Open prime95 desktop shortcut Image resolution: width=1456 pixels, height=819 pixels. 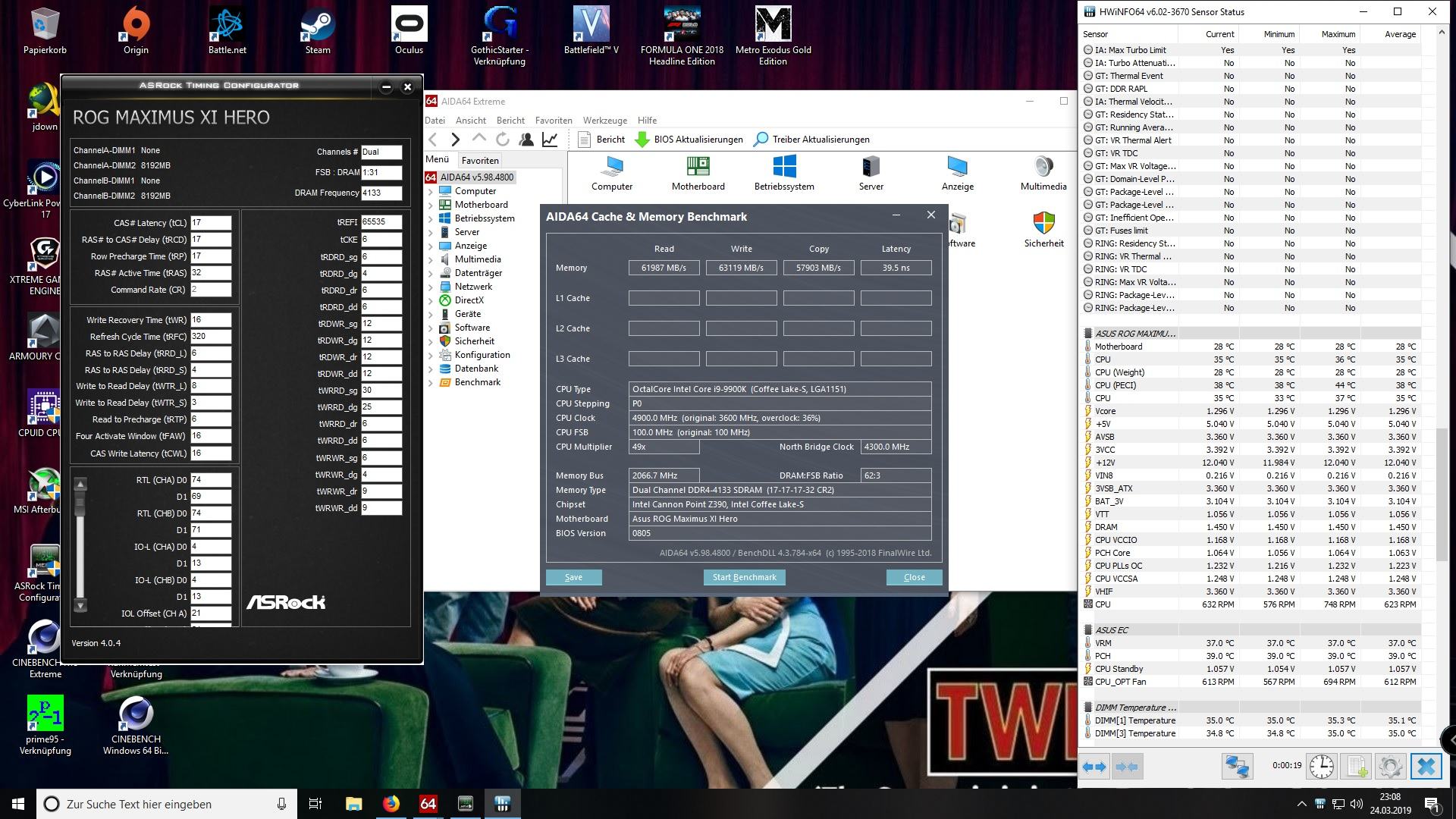coord(45,725)
